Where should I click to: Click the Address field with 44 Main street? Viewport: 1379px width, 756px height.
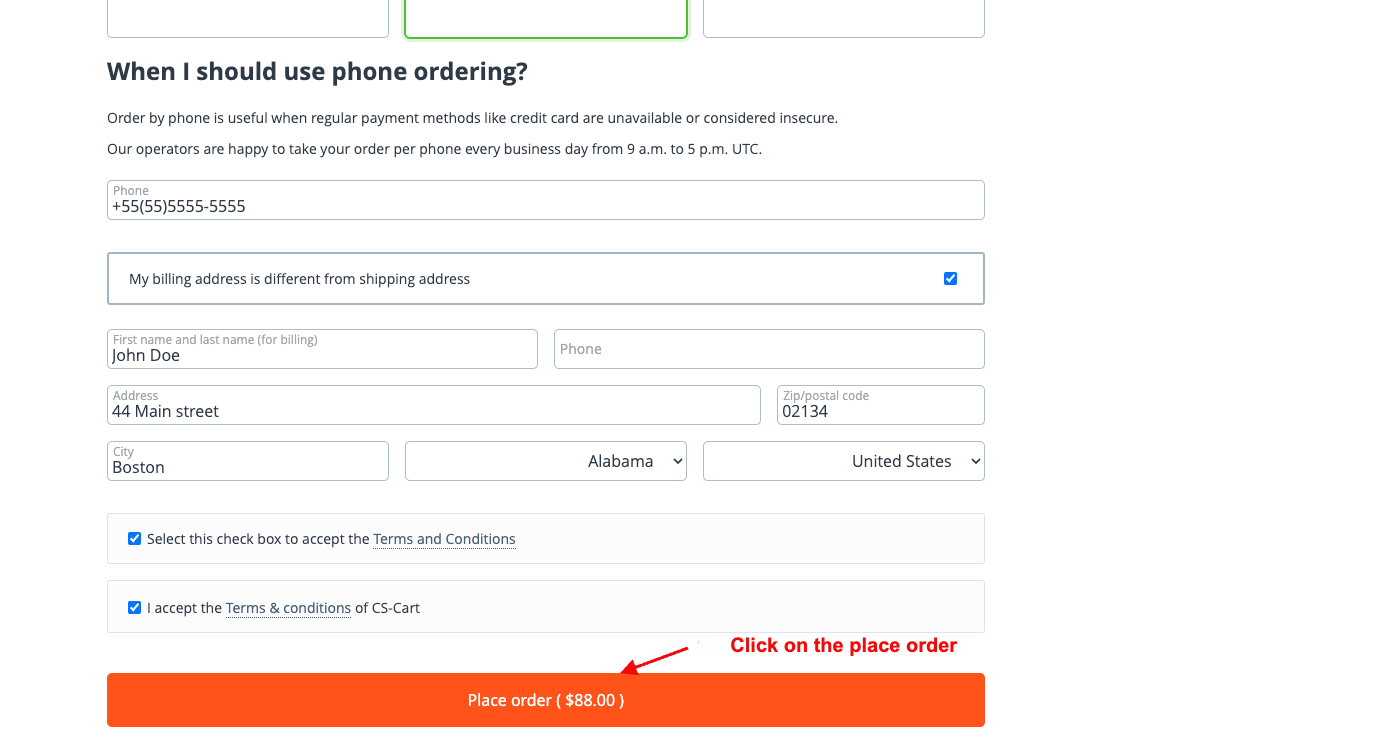pos(434,405)
